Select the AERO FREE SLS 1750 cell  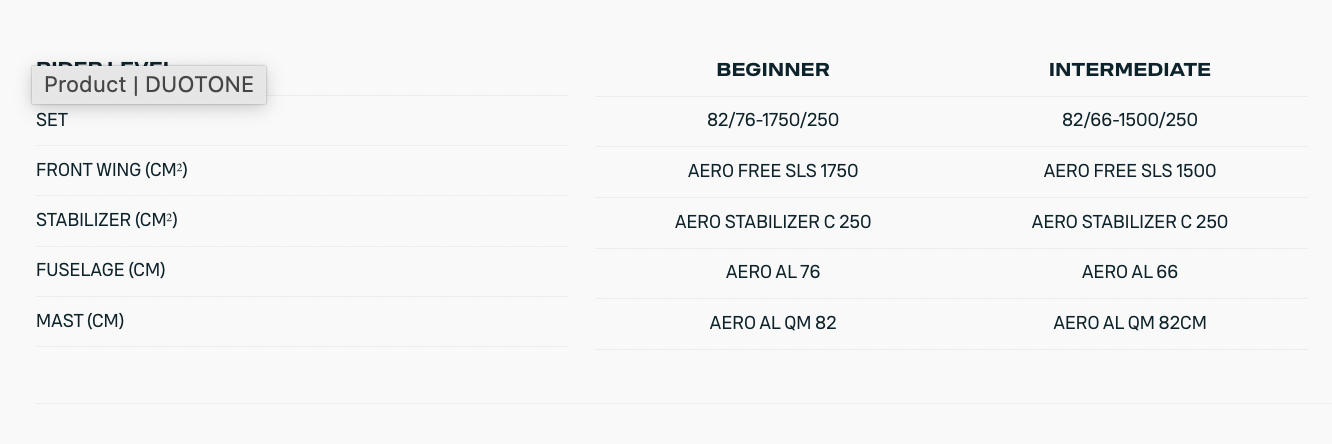[x=772, y=171]
